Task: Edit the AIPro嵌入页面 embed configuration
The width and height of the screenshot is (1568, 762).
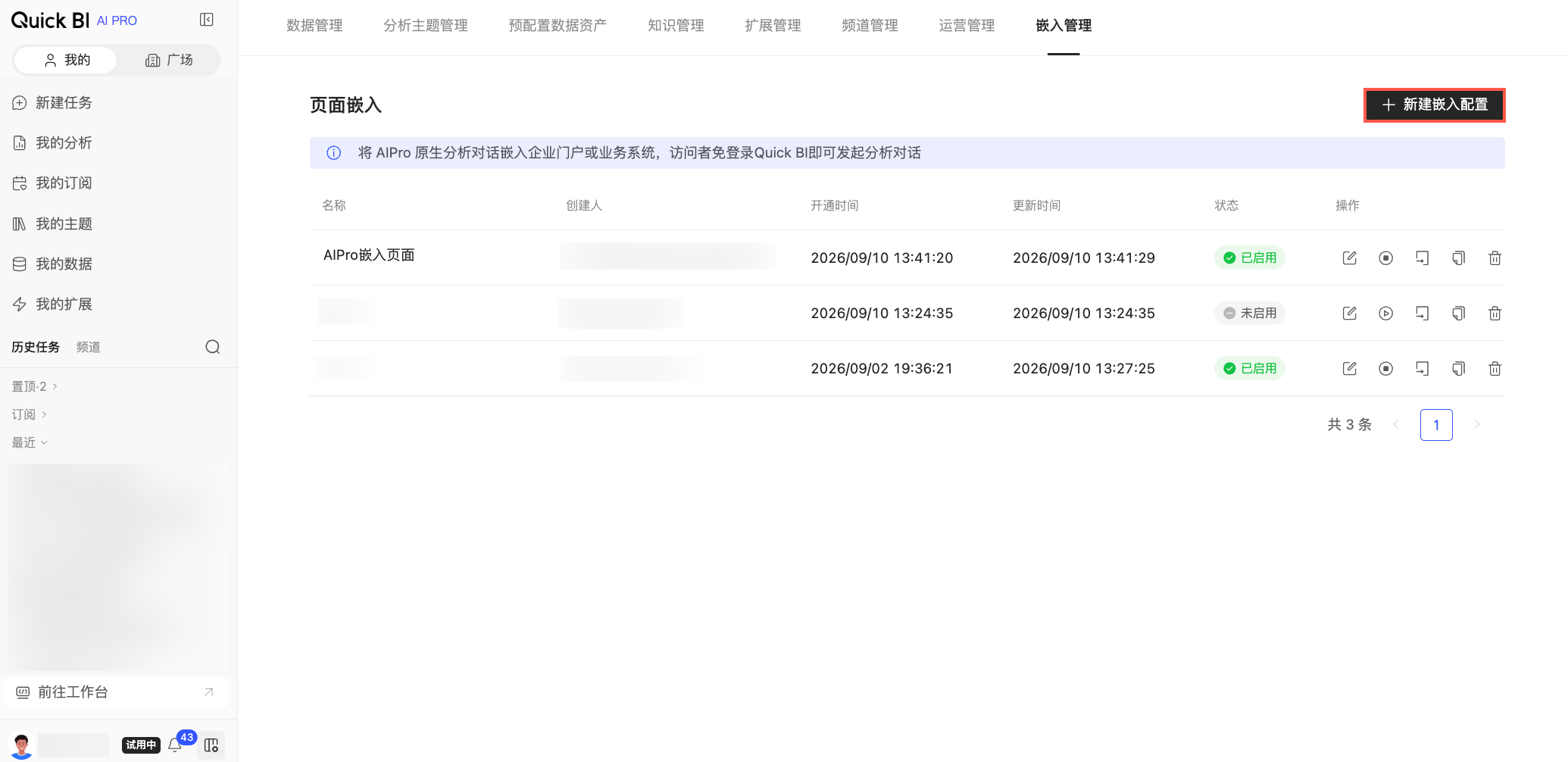Action: click(x=1349, y=258)
